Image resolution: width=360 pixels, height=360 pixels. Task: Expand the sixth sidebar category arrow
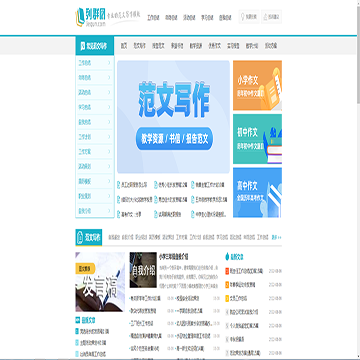109,137
